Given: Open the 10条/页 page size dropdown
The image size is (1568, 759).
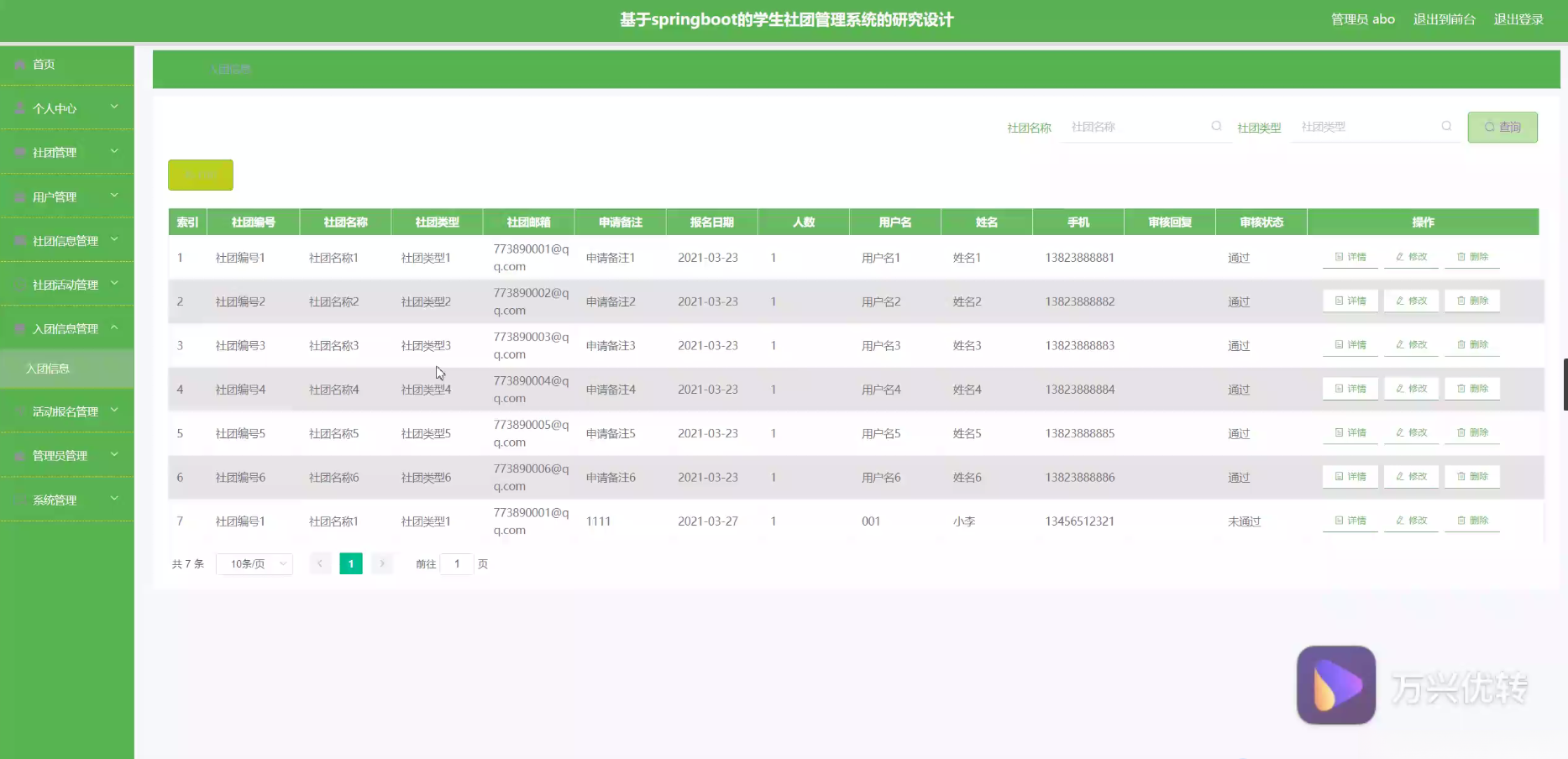Looking at the screenshot, I should pos(254,563).
